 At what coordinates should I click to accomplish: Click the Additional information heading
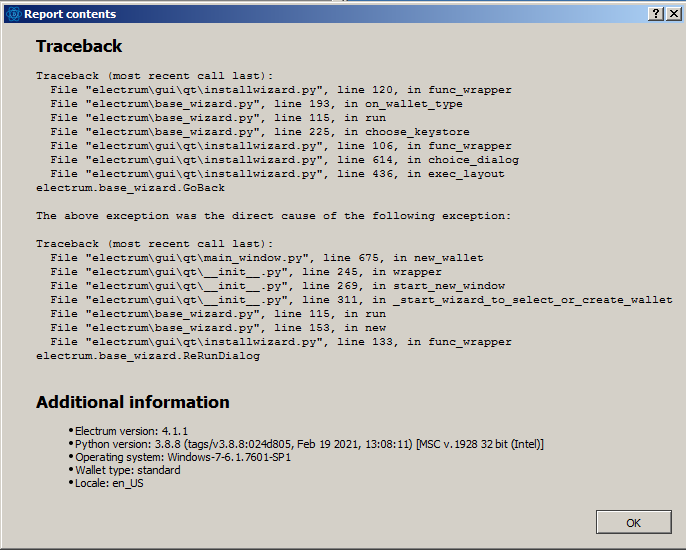coord(133,402)
